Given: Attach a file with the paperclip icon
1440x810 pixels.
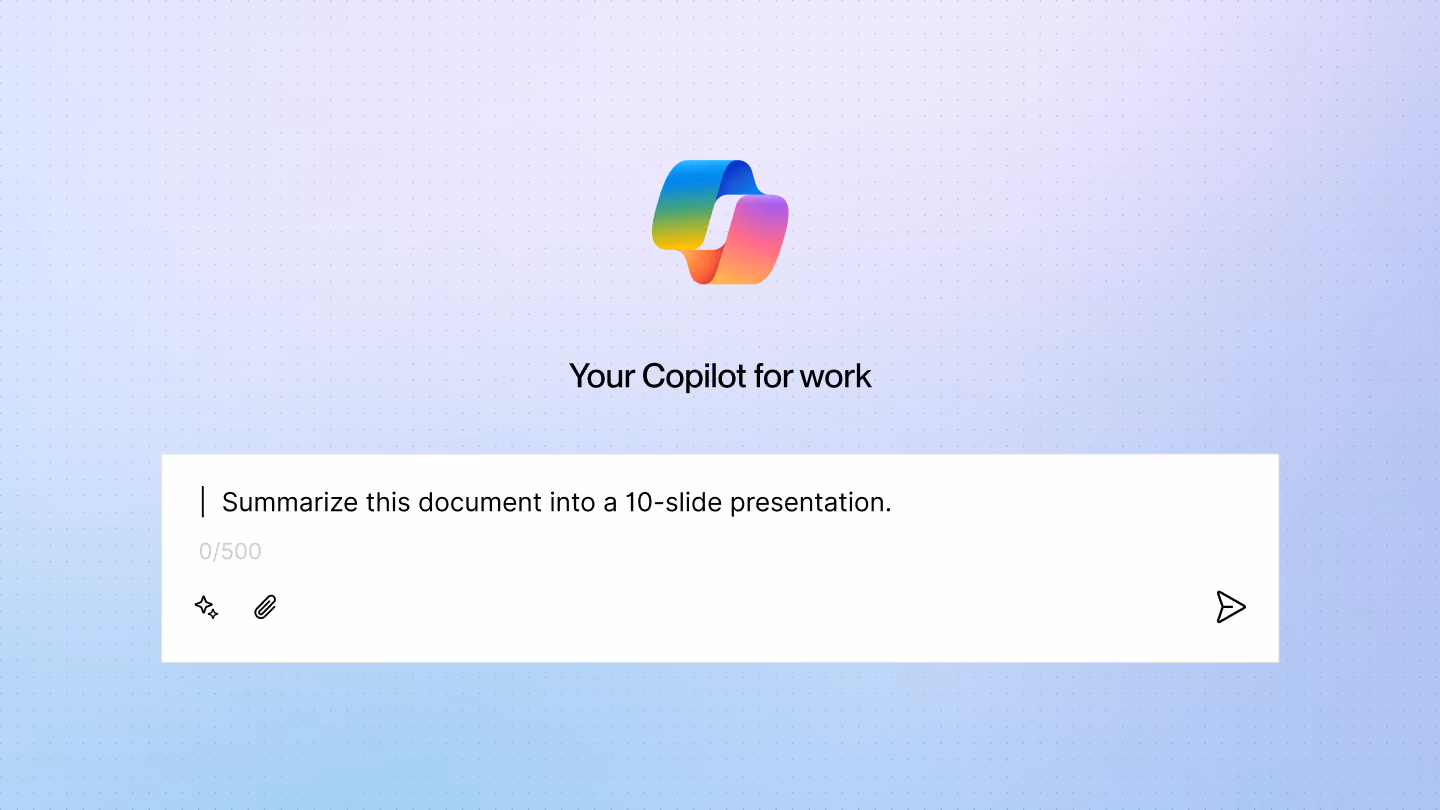Looking at the screenshot, I should pyautogui.click(x=265, y=607).
